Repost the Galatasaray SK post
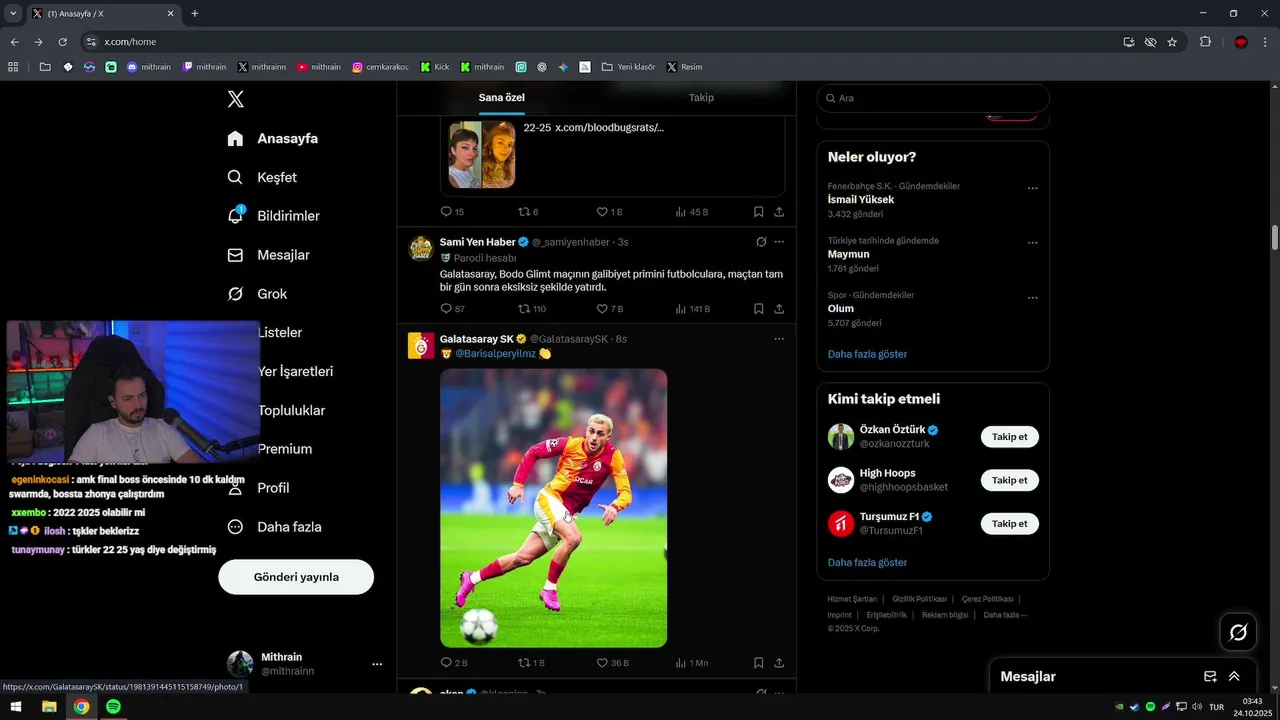The height and width of the screenshot is (720, 1280). 531,662
